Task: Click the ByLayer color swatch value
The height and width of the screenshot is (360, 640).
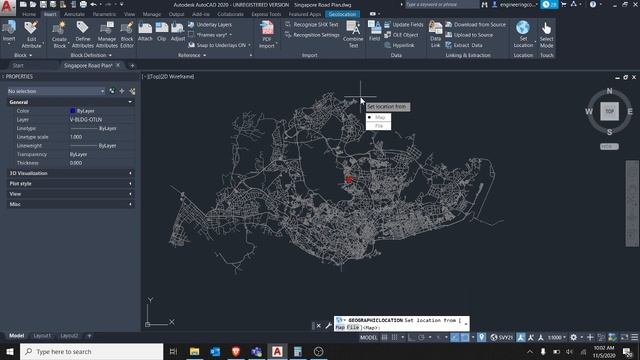Action: tap(82, 111)
